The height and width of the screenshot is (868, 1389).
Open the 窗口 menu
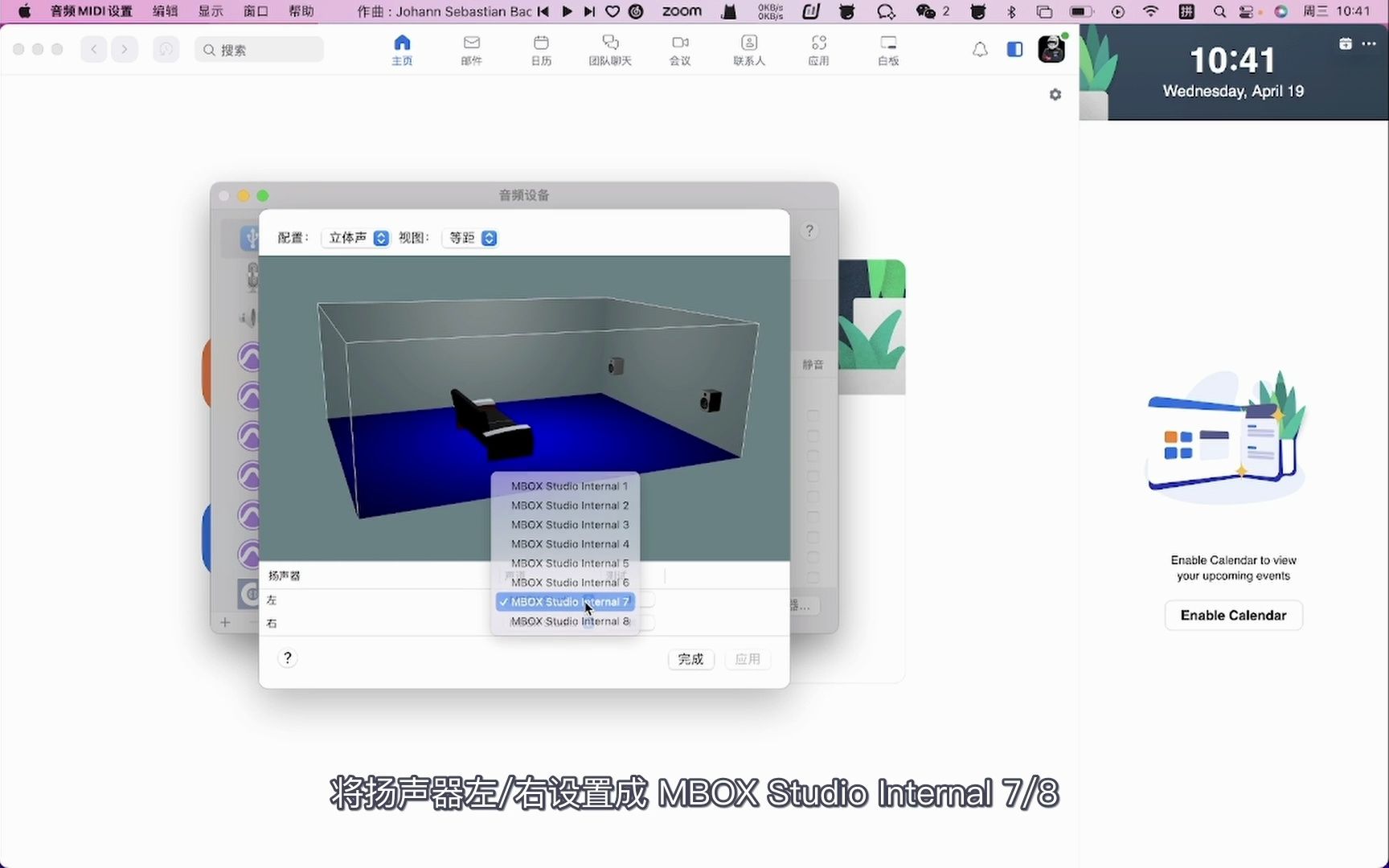(x=256, y=11)
